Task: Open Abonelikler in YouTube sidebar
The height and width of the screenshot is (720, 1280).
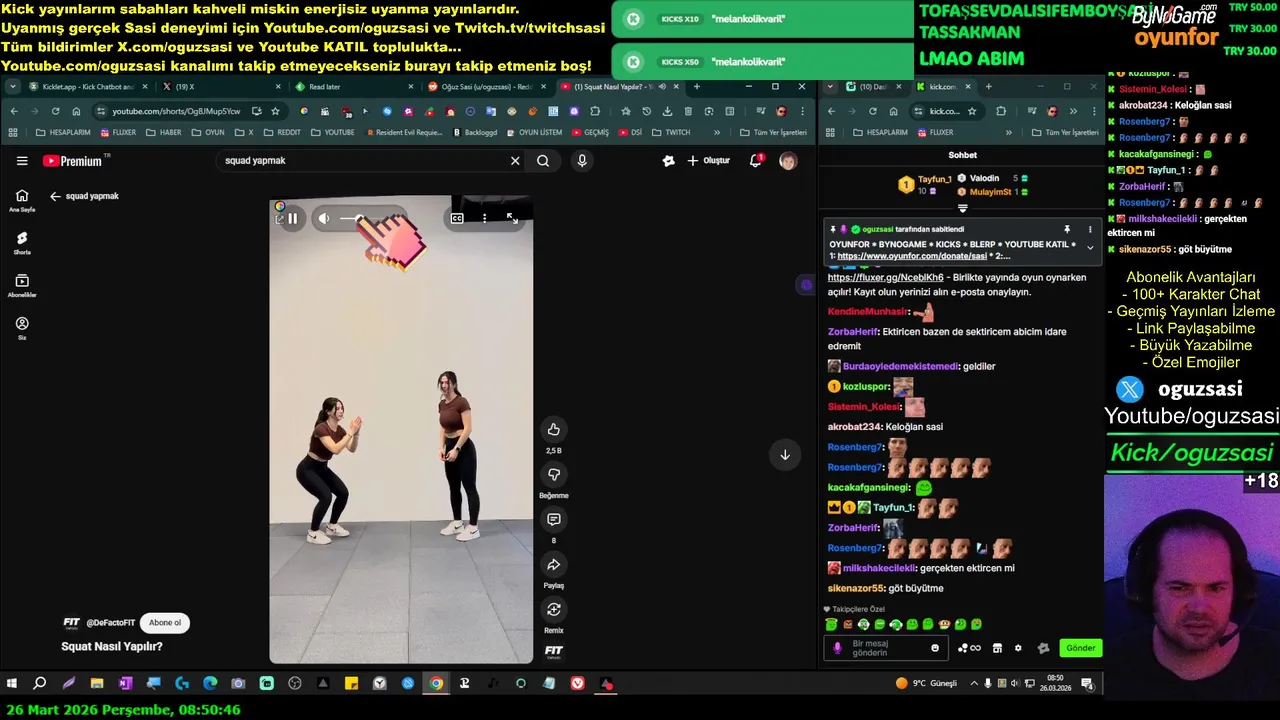Action: click(x=22, y=286)
